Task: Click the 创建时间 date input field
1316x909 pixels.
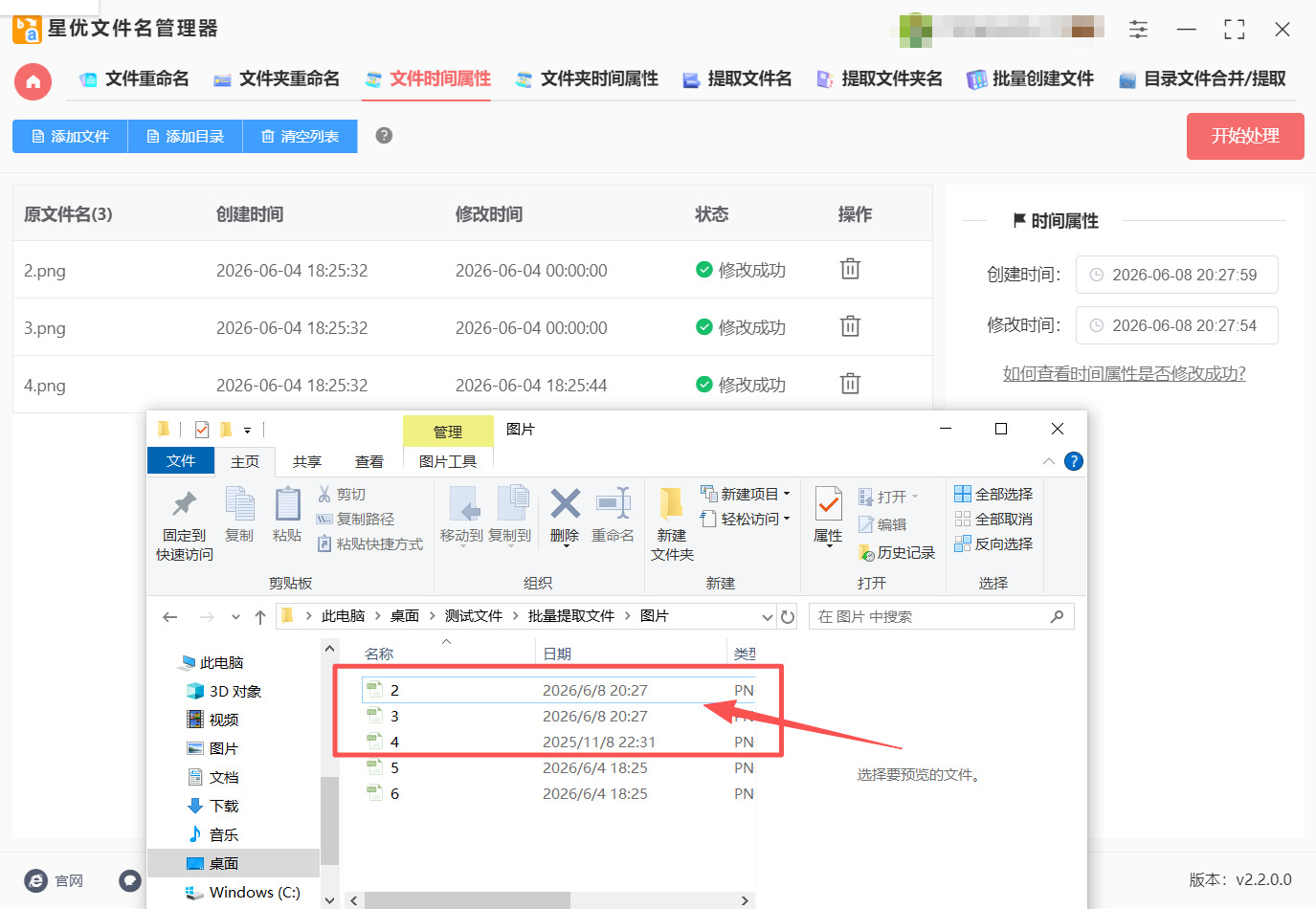Action: (x=1176, y=275)
